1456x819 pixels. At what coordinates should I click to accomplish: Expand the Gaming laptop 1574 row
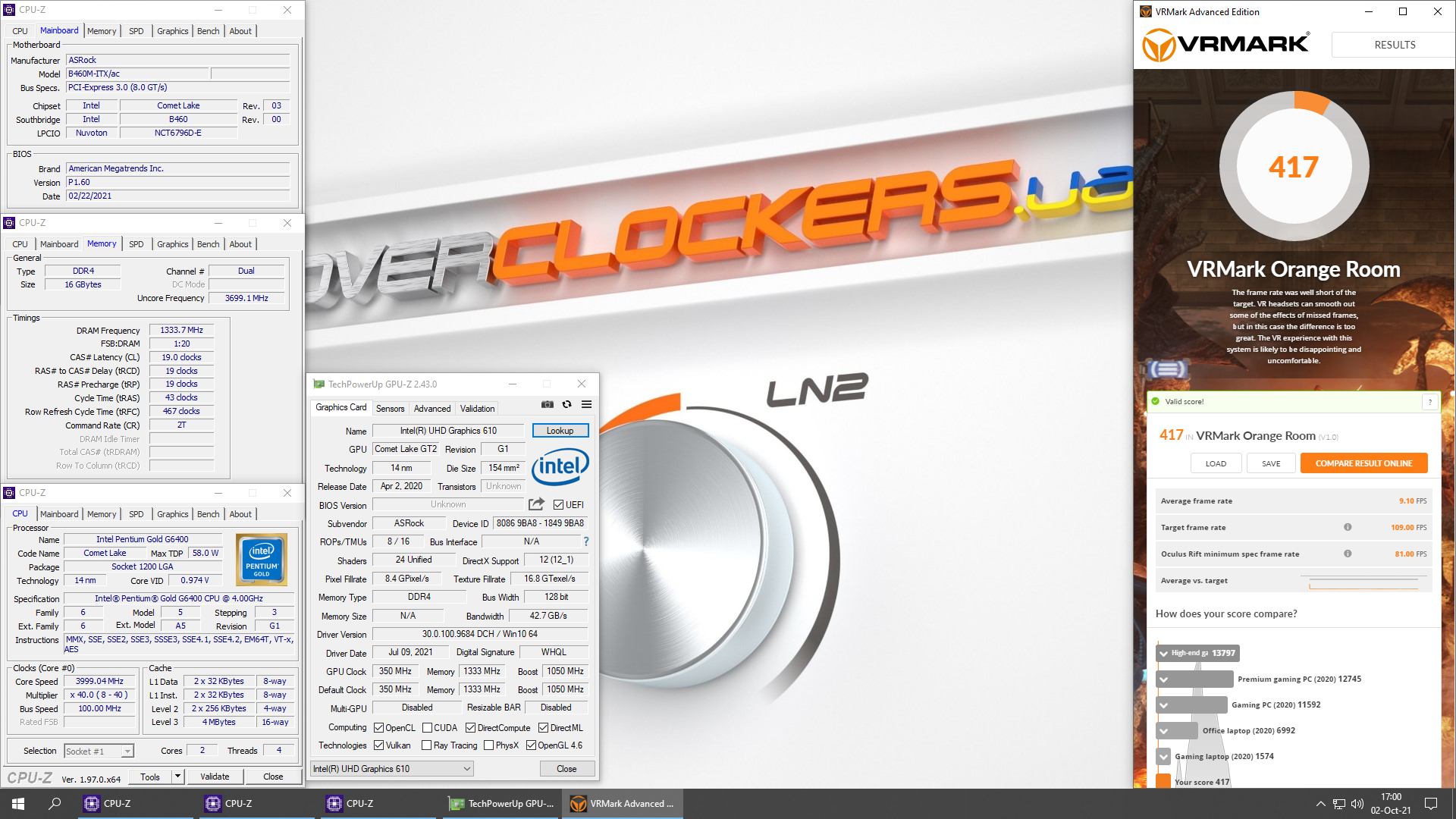(1163, 756)
